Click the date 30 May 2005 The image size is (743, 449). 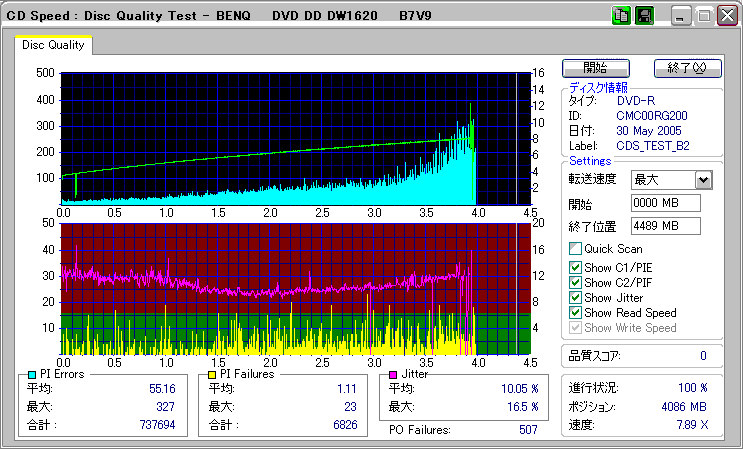coord(649,131)
